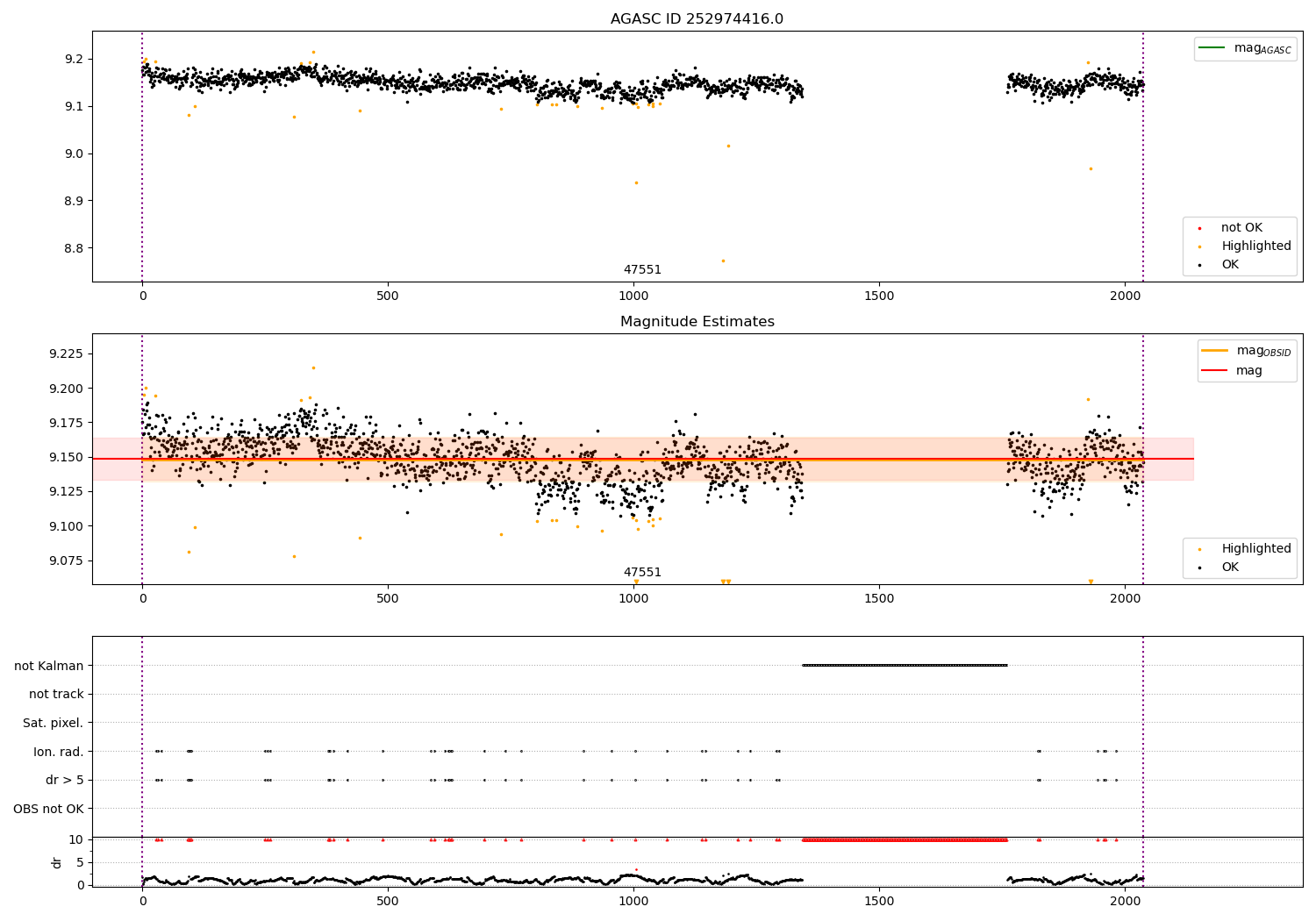Click the "47551" label in the top panel
This screenshot has height=921, width=1316.
(x=642, y=270)
